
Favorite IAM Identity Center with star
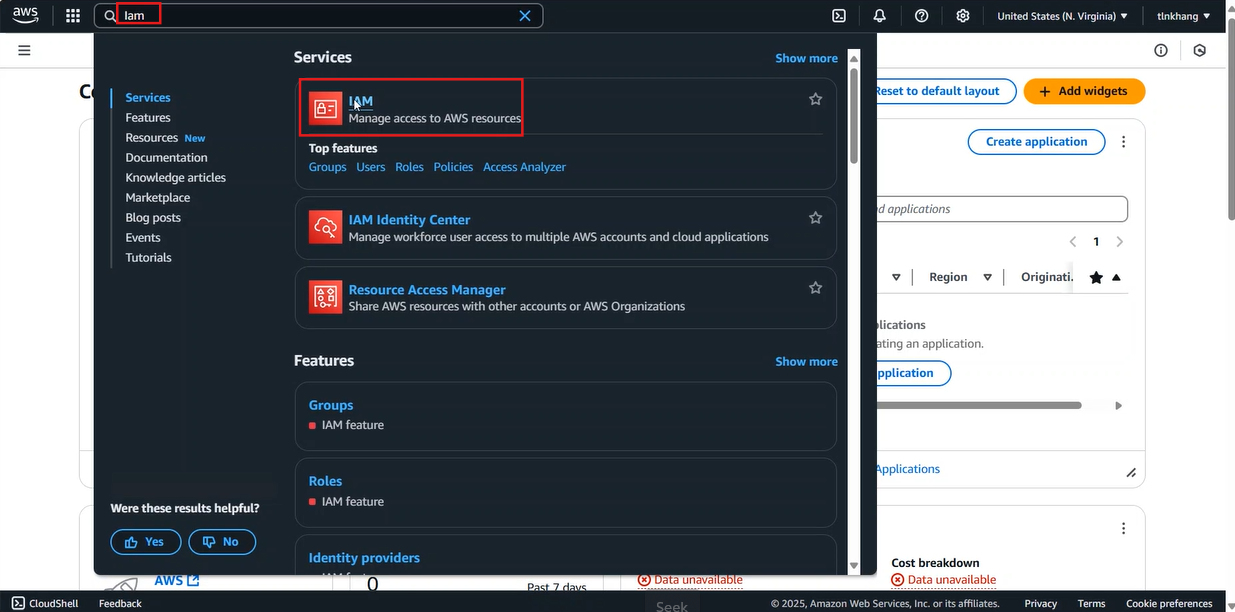[x=816, y=217]
